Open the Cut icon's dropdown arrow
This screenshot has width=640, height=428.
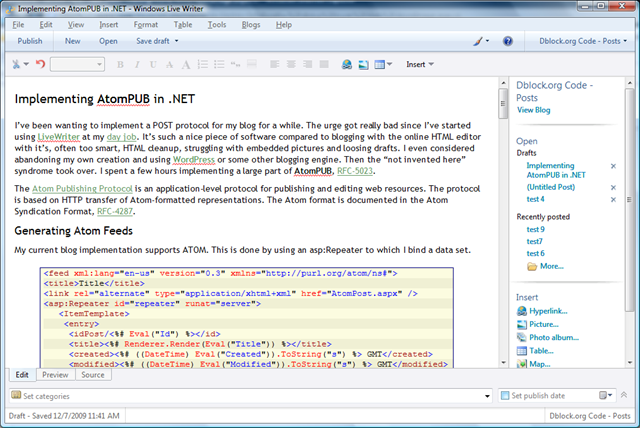point(26,64)
